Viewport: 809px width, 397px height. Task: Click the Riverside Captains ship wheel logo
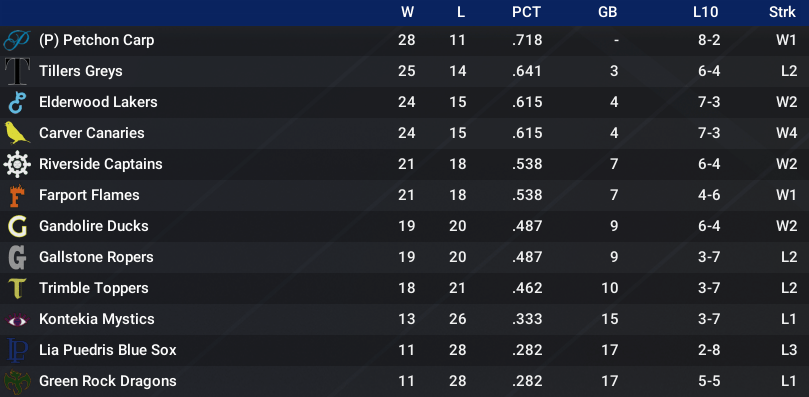[17, 164]
